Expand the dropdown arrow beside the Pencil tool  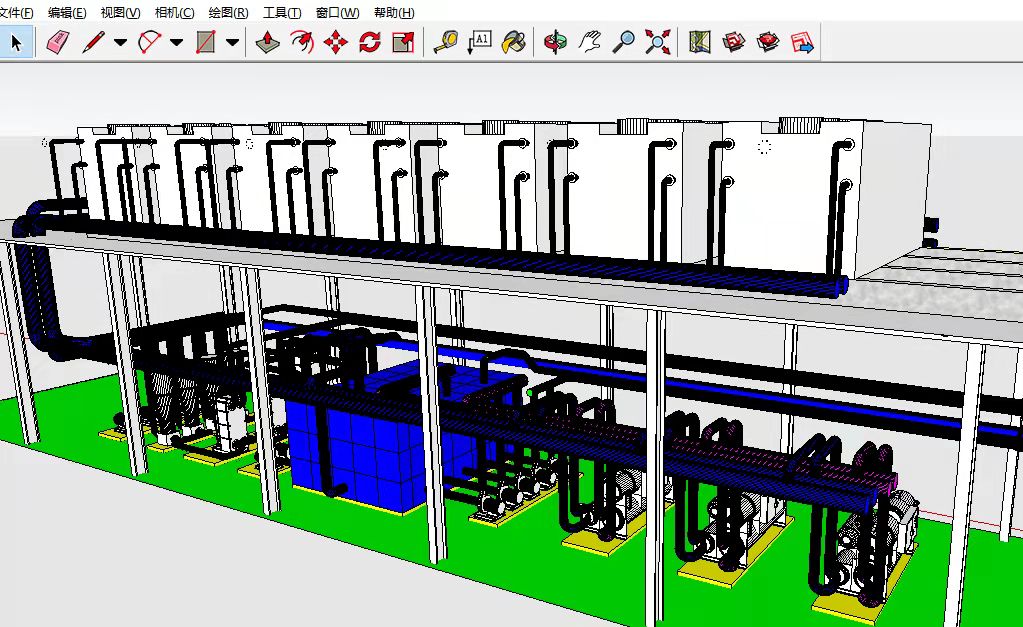(120, 42)
